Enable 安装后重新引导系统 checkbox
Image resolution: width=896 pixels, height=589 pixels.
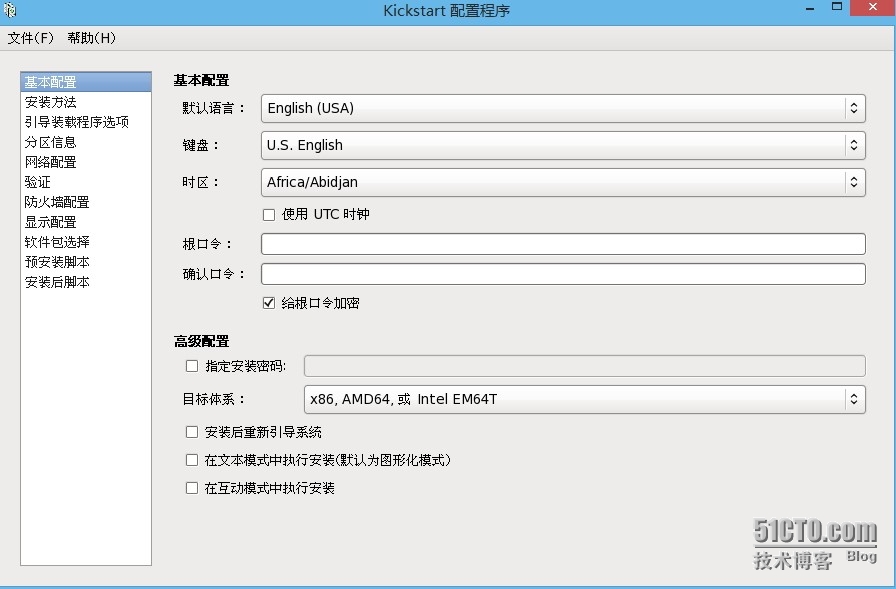point(192,432)
